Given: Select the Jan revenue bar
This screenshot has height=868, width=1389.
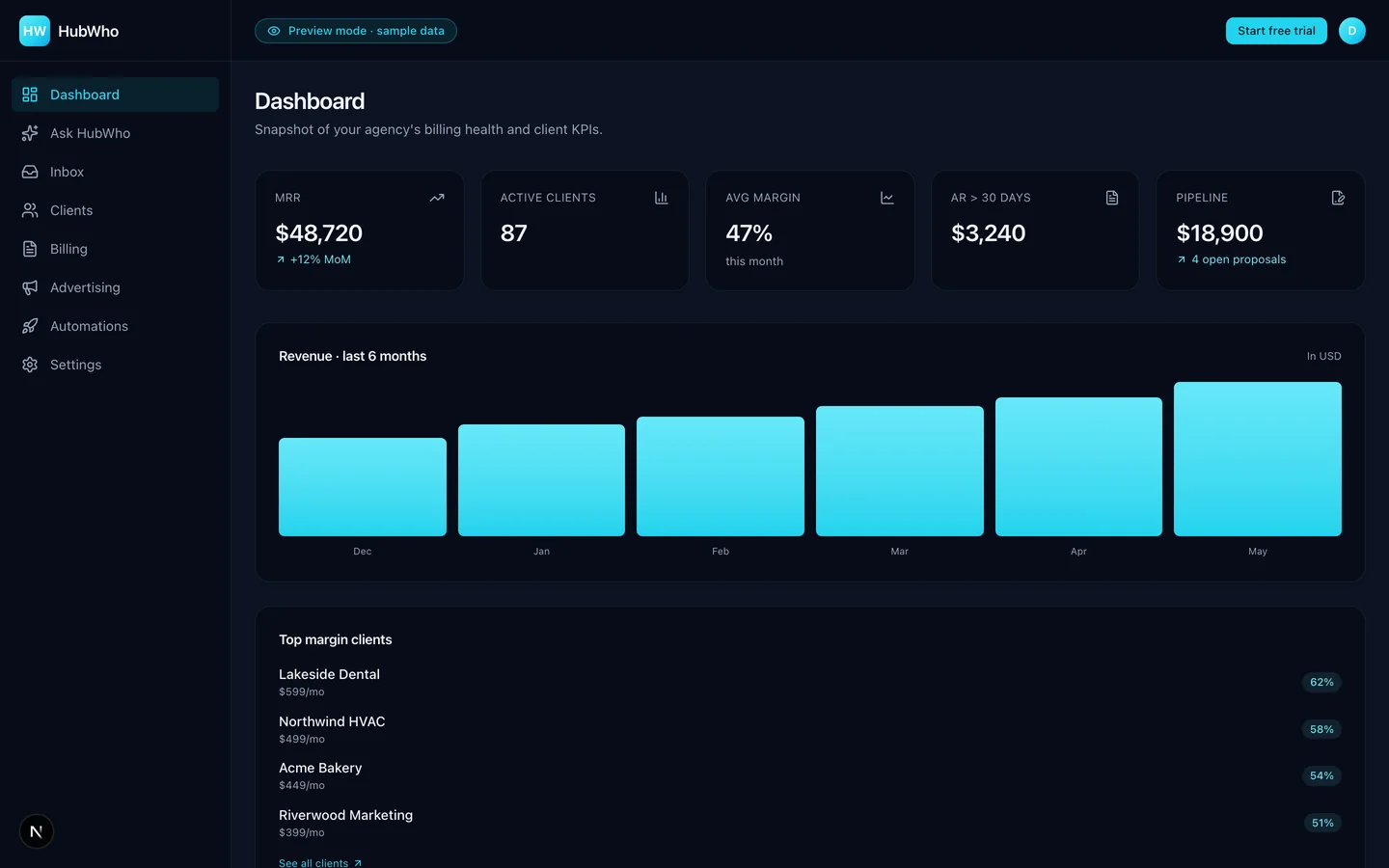Looking at the screenshot, I should pos(541,480).
